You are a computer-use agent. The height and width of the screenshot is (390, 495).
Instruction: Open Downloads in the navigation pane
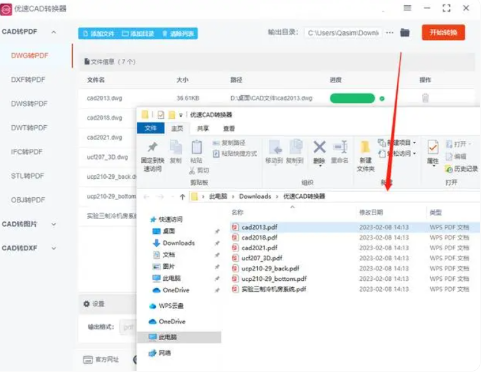(174, 243)
